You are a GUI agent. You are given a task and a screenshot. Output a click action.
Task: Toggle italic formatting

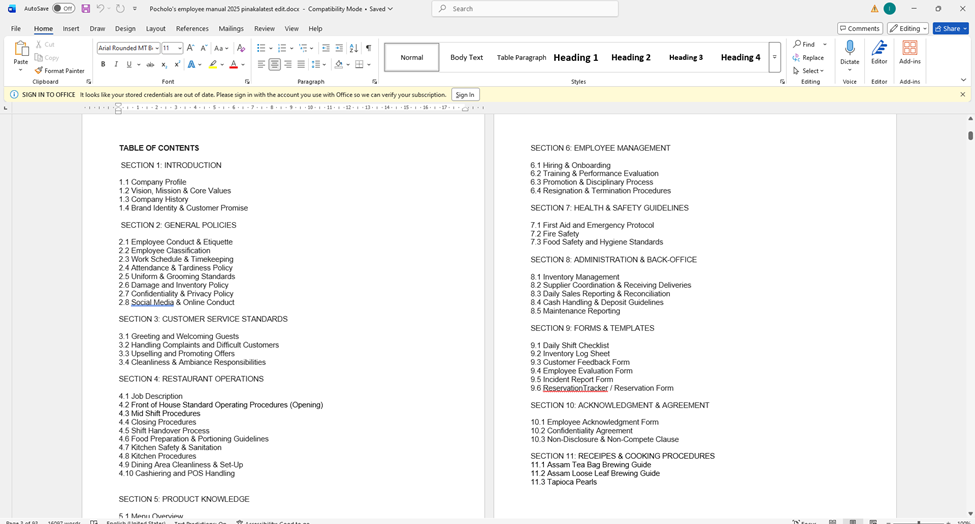click(x=116, y=65)
